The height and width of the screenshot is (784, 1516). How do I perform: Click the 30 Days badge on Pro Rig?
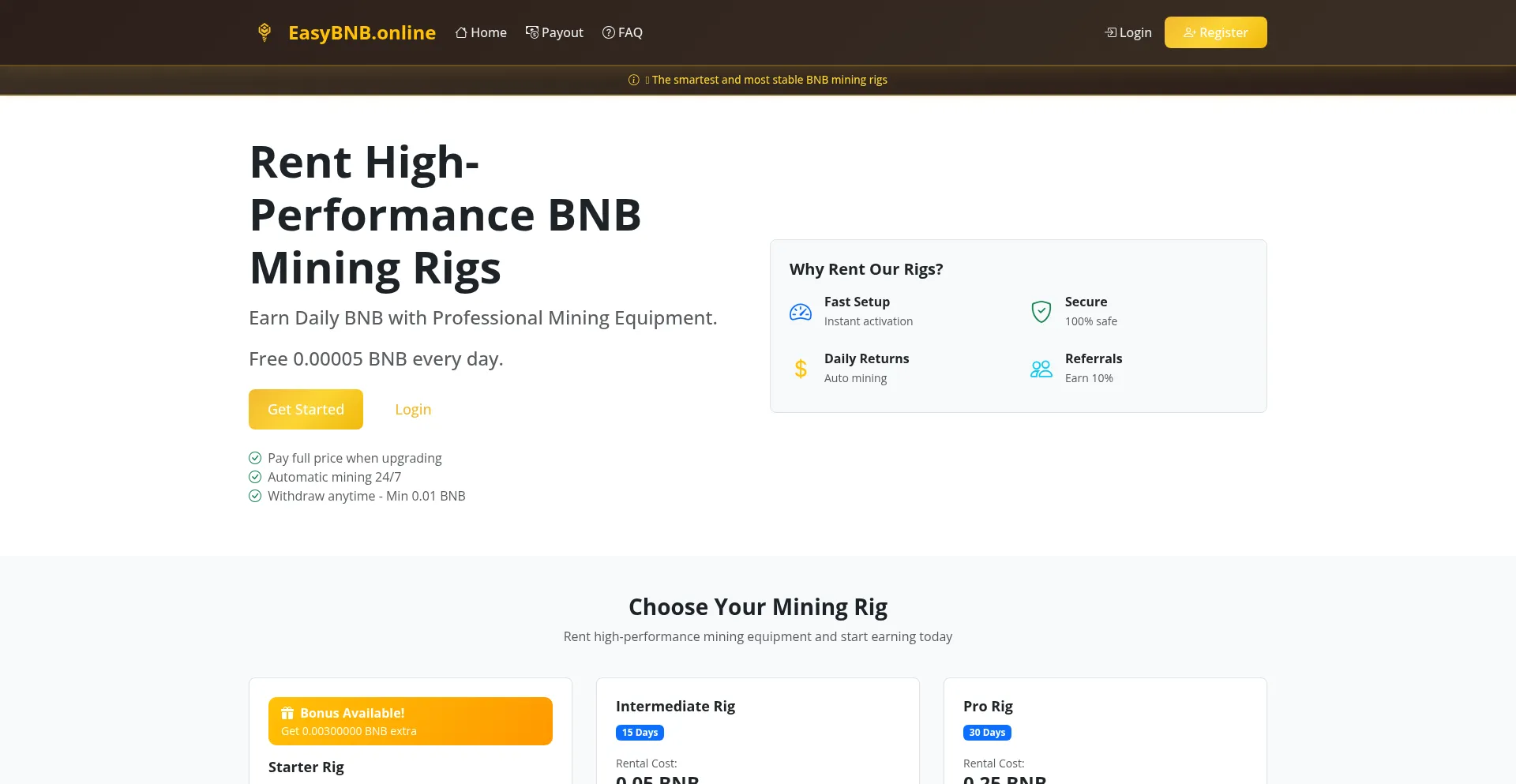point(987,733)
